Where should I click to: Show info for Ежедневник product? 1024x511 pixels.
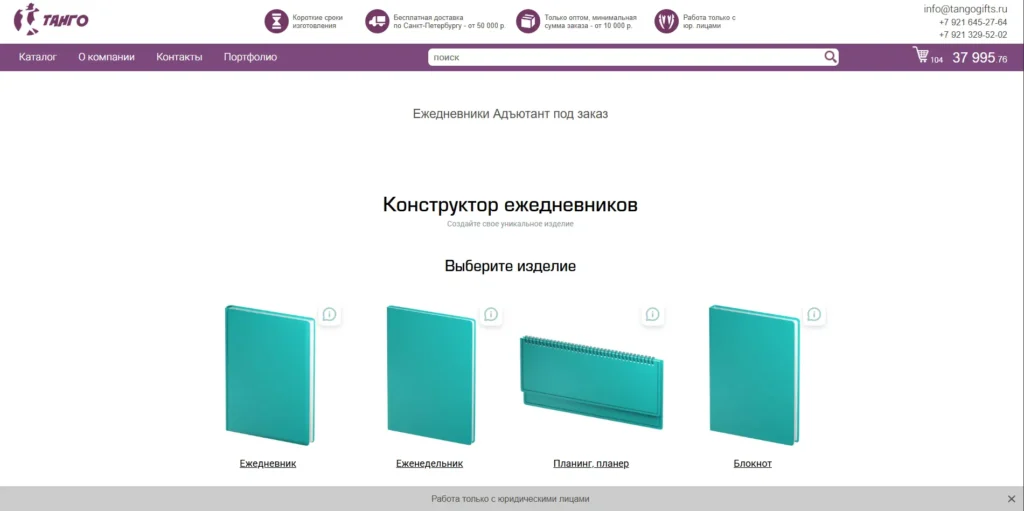[x=330, y=314]
